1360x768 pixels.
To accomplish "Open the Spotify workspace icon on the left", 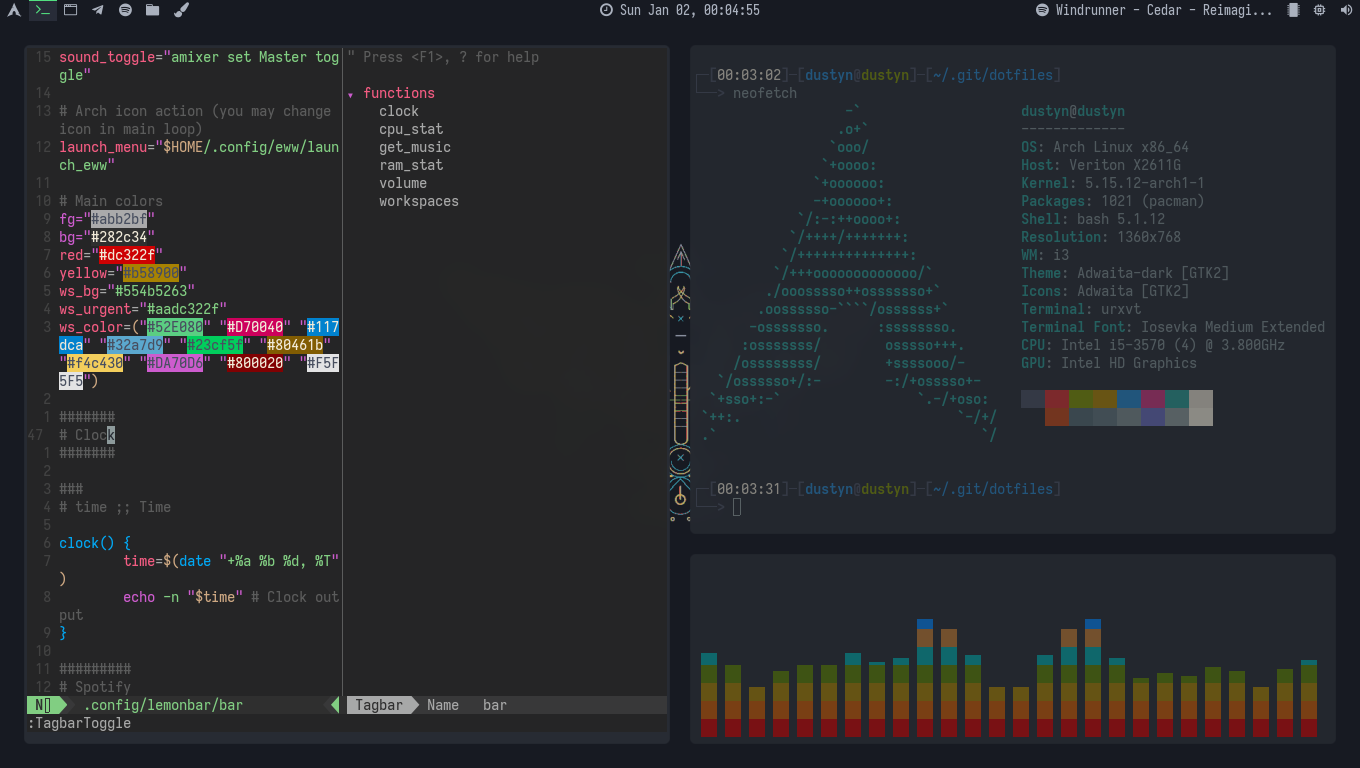I will click(125, 10).
